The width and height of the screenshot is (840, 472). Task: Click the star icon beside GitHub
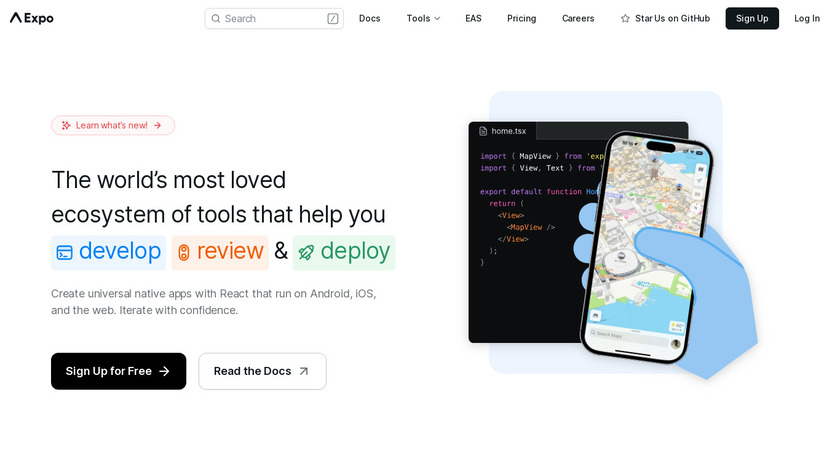point(625,19)
